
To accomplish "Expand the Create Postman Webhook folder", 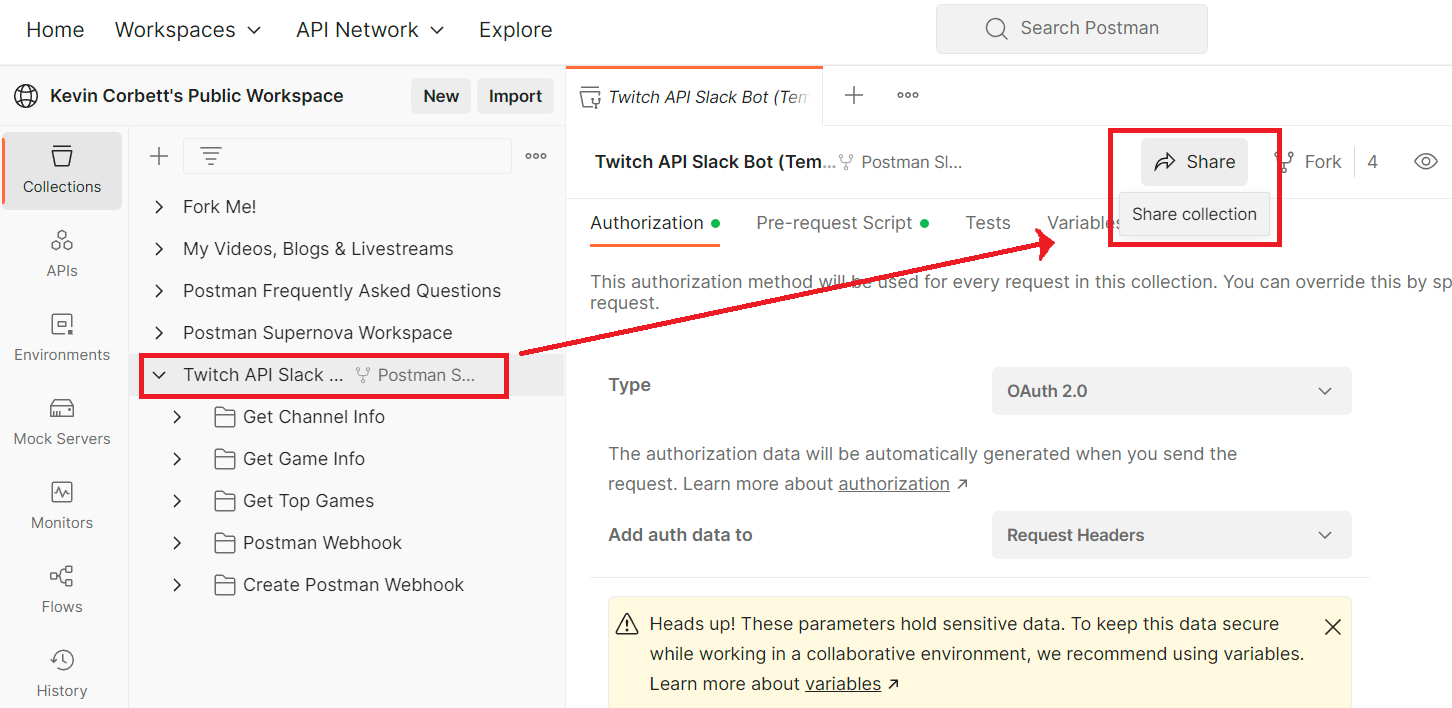I will coord(177,585).
